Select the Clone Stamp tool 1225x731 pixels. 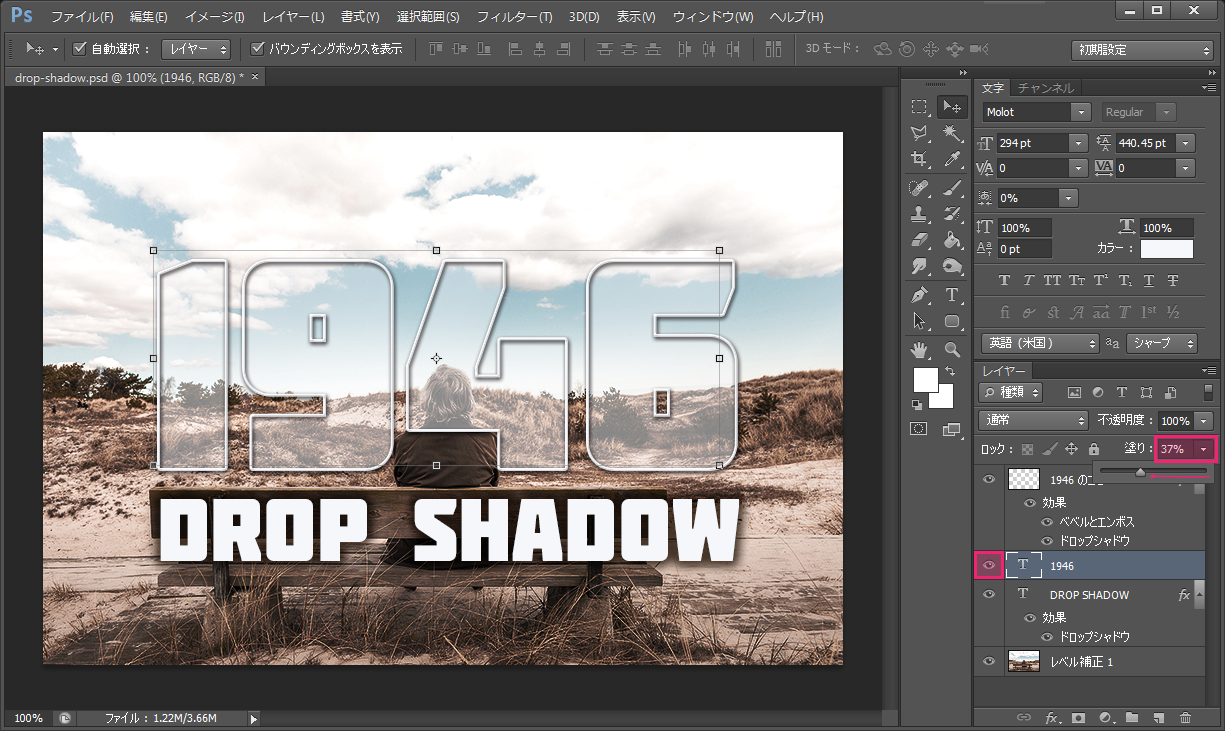[918, 213]
